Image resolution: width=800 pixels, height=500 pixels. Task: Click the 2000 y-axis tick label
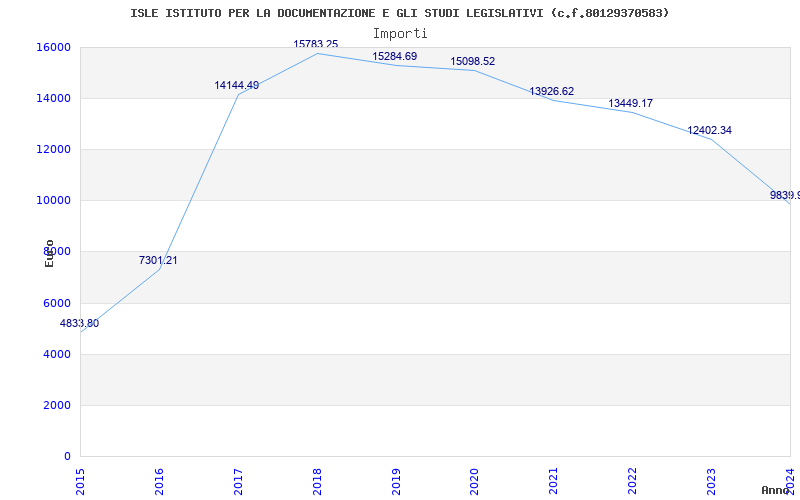57,405
